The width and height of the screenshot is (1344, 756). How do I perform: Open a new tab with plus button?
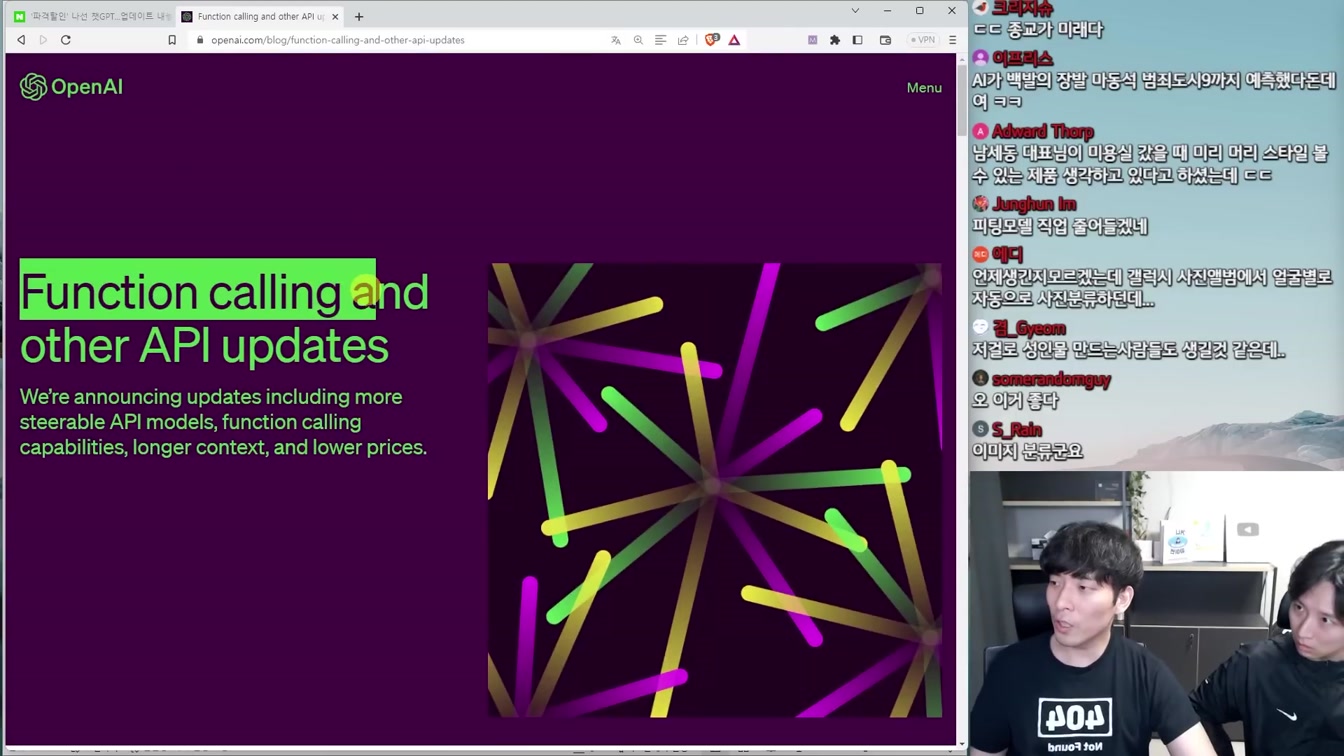[359, 16]
